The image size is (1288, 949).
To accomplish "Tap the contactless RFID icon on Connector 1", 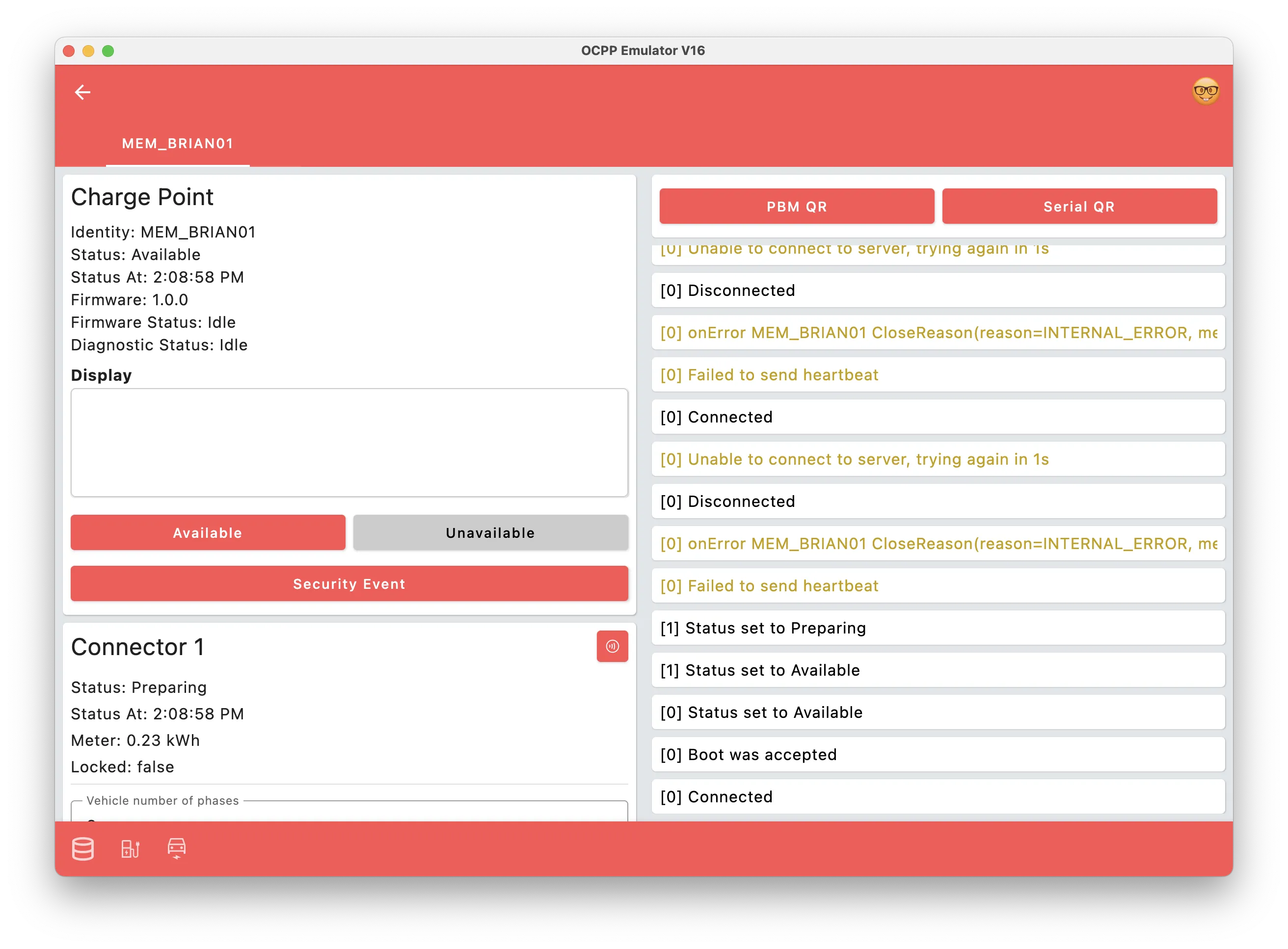I will [613, 646].
